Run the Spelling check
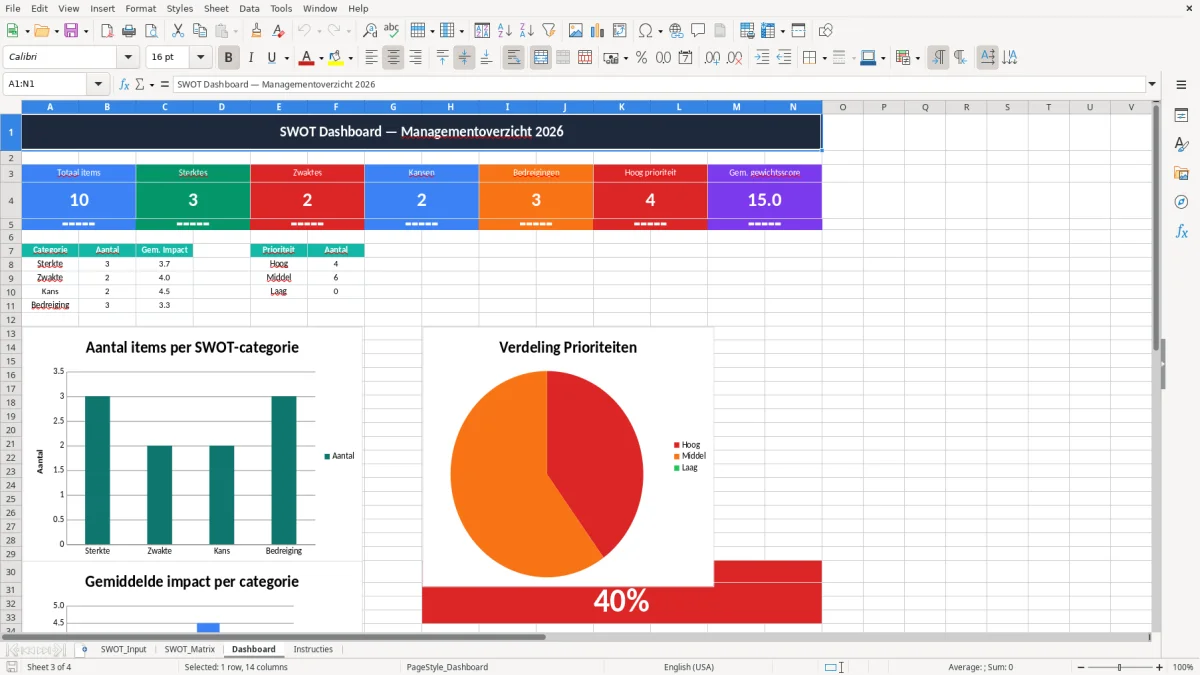Viewport: 1200px width, 675px height. [x=391, y=31]
